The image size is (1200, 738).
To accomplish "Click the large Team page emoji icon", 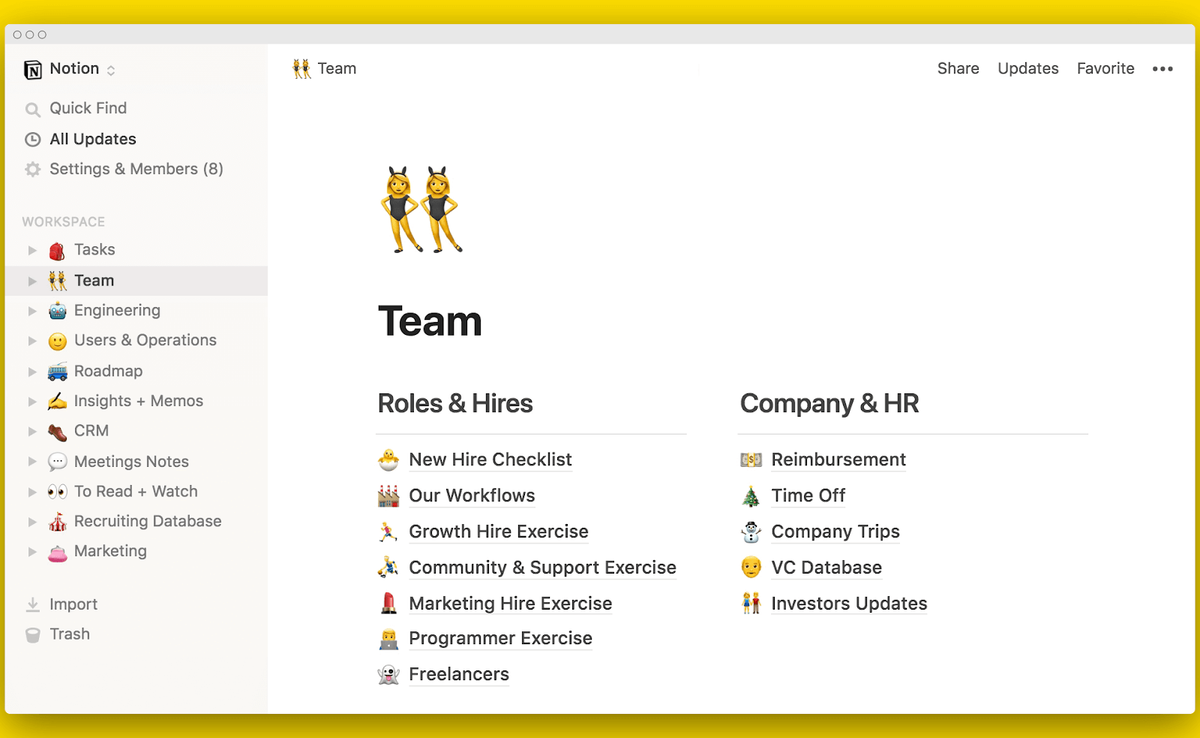I will click(420, 209).
